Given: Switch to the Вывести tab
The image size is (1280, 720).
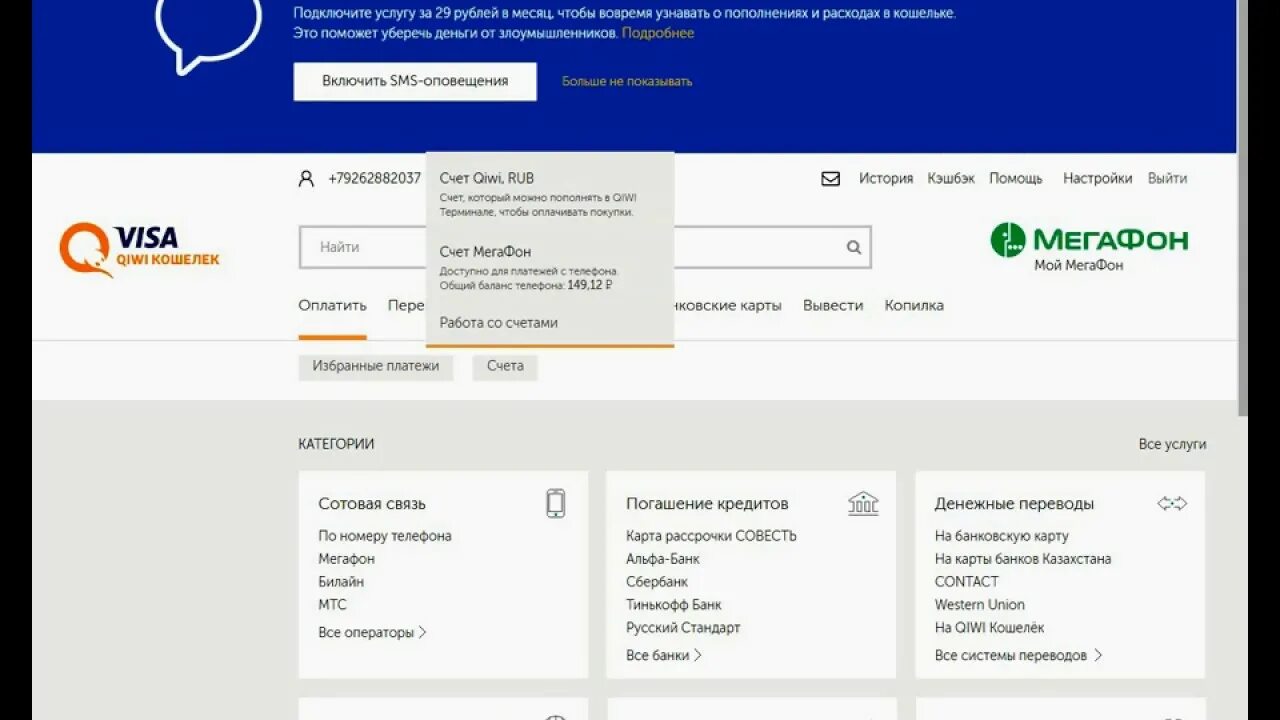Looking at the screenshot, I should [x=833, y=305].
